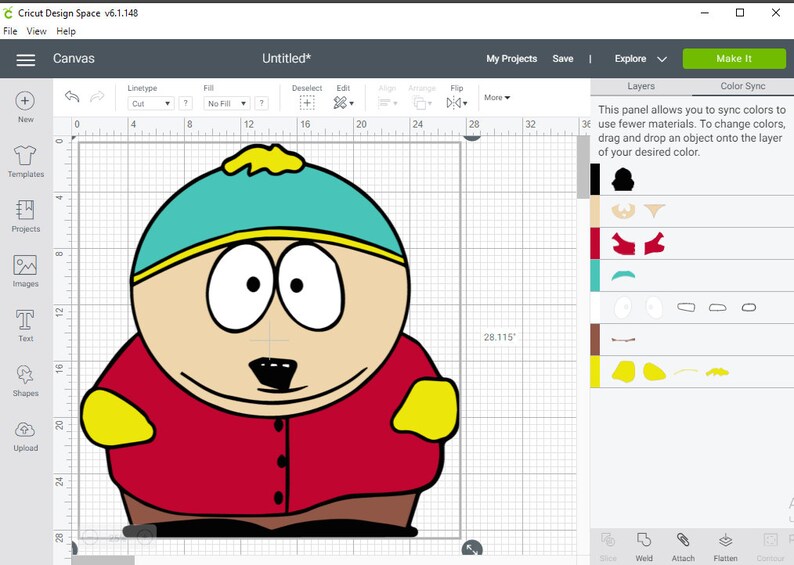The height and width of the screenshot is (565, 794).
Task: Select the teal hat layer thumbnail
Action: coord(623,276)
